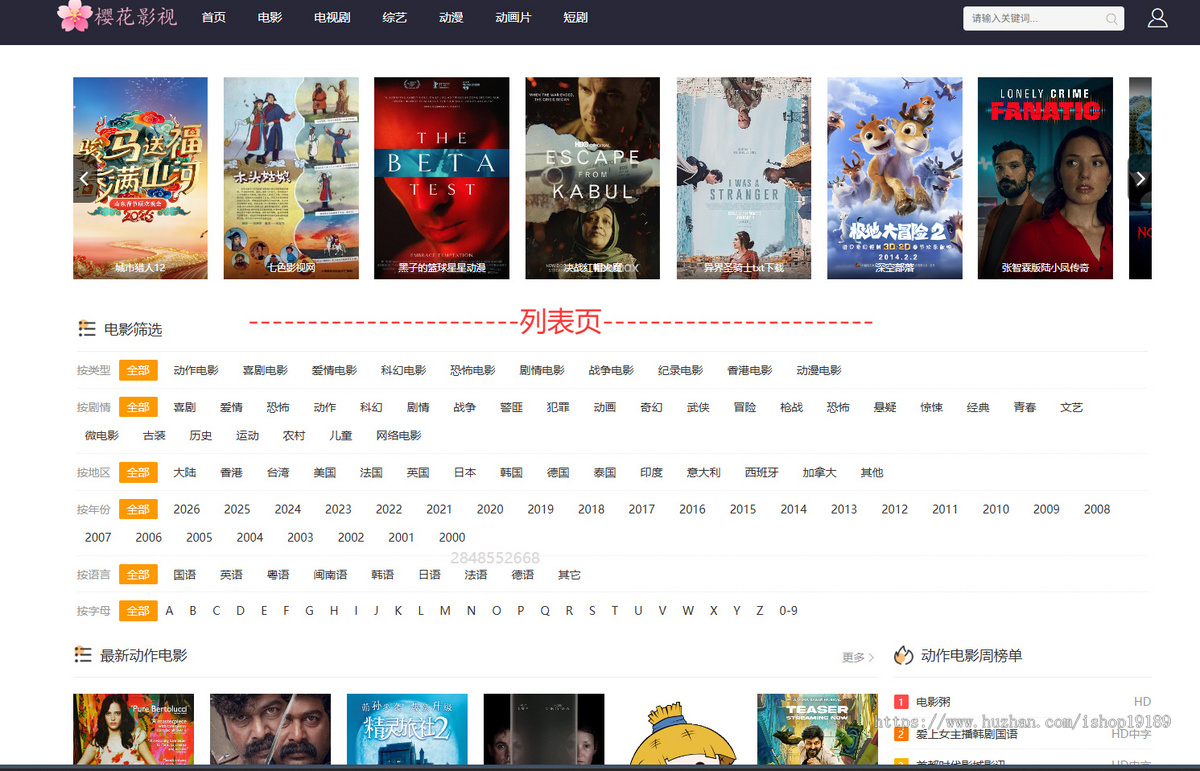Image resolution: width=1200 pixels, height=771 pixels.
Task: Click the carousel previous arrow
Action: (x=85, y=179)
